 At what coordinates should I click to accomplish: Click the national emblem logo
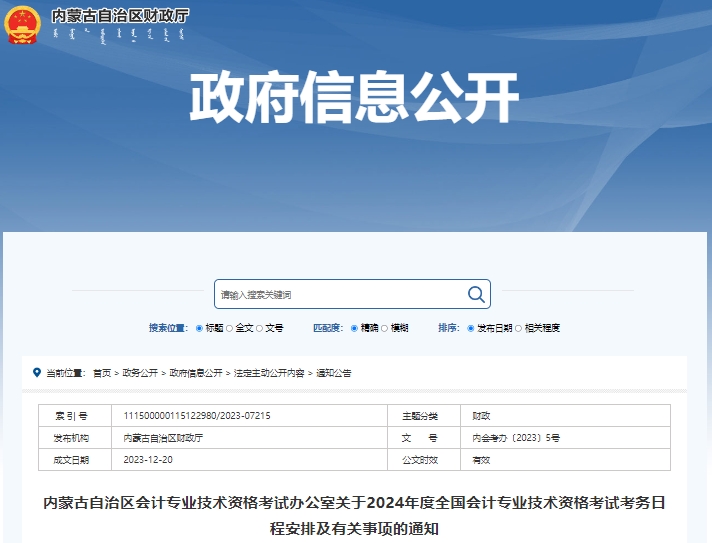pos(23,24)
